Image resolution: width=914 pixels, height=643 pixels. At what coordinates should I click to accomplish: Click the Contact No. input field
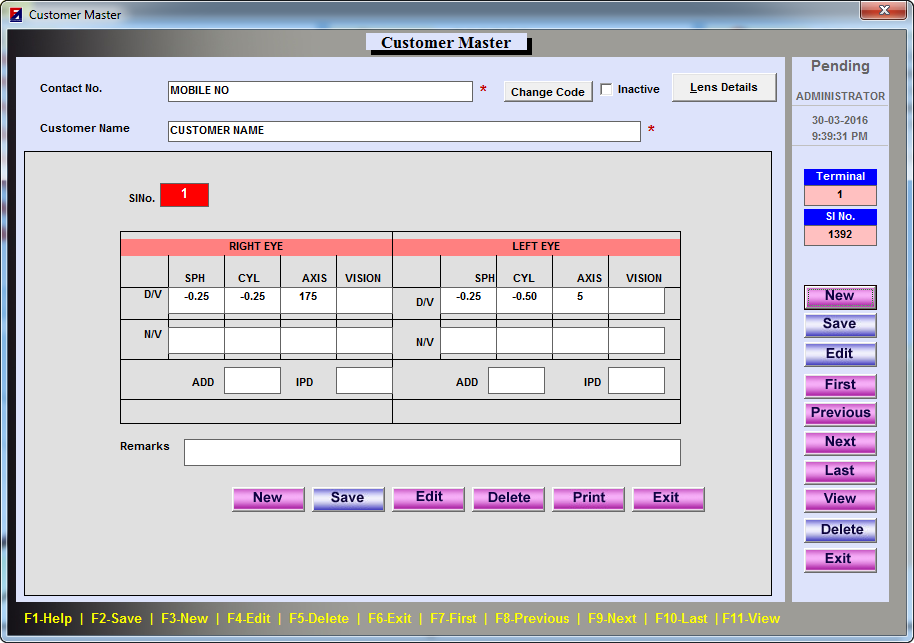[x=320, y=91]
